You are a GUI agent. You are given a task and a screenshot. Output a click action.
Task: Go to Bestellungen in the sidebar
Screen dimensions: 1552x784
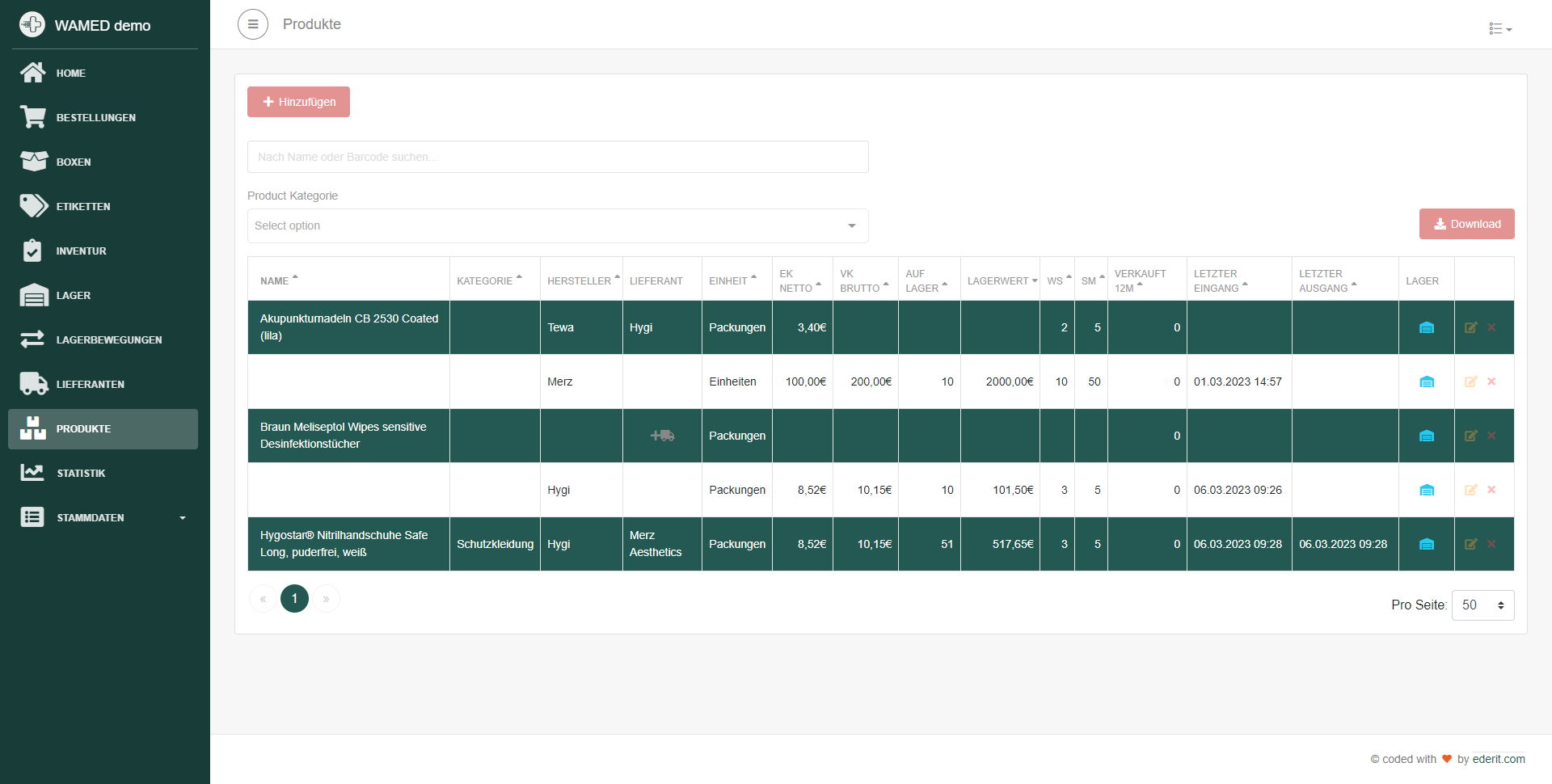95,117
